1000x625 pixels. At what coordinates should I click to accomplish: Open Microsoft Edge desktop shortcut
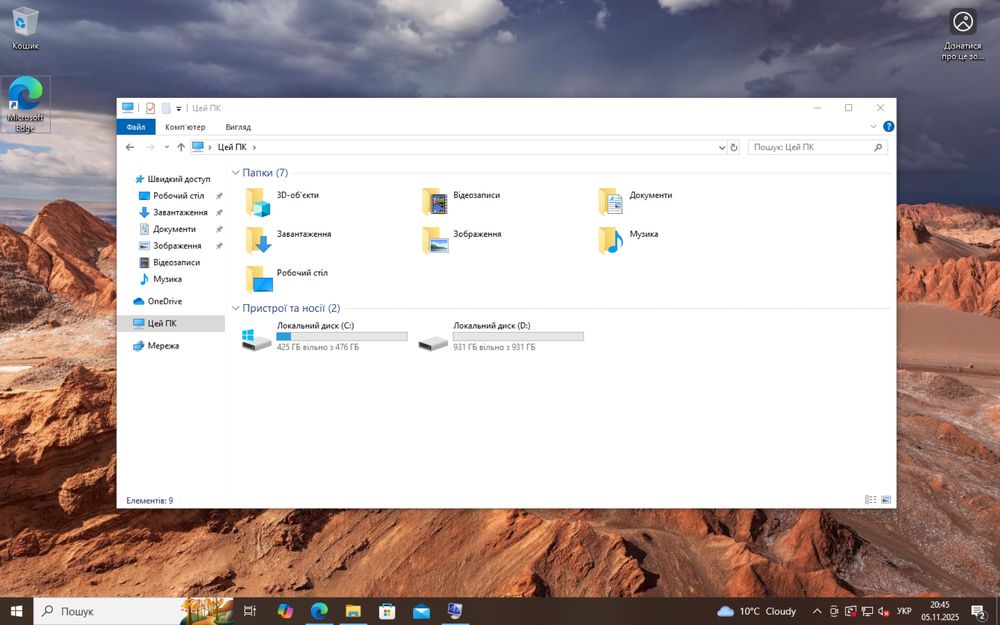coord(26,105)
